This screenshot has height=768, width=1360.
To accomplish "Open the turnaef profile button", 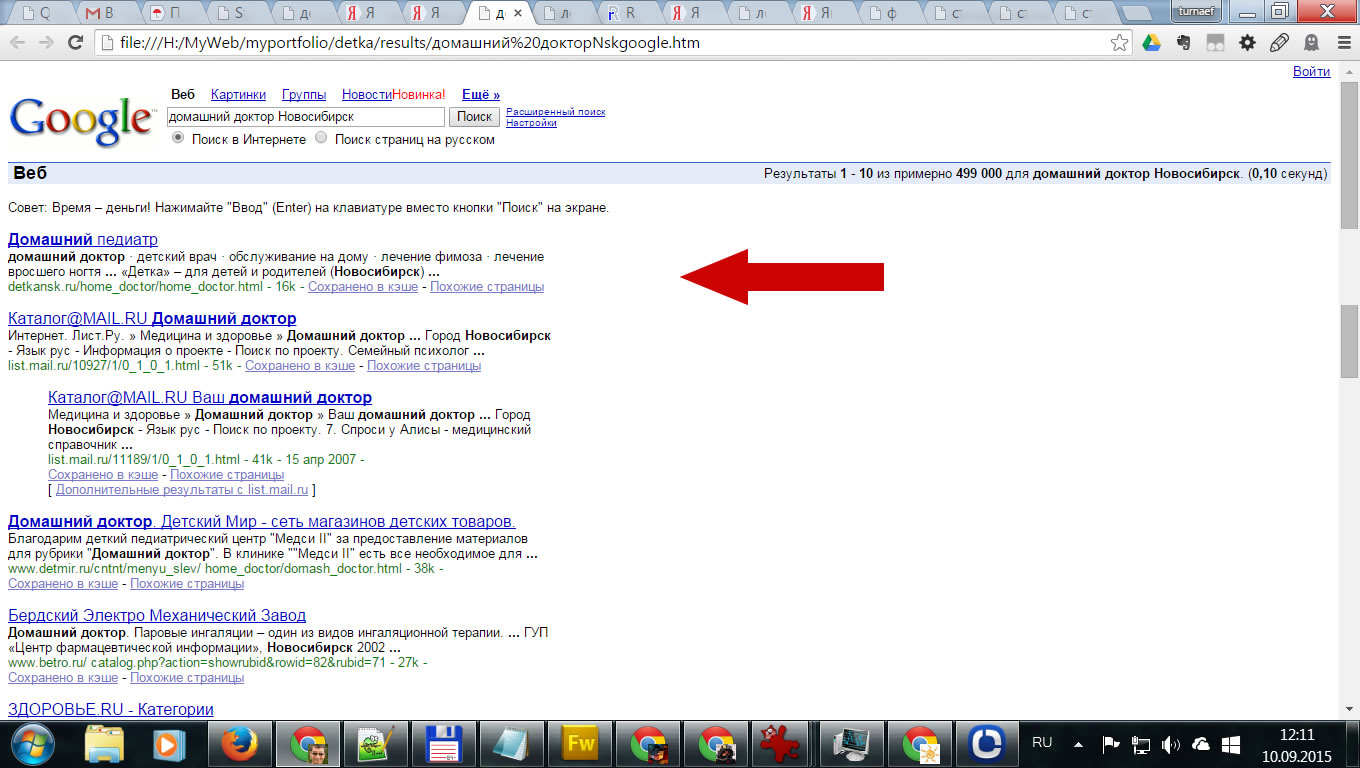I will point(1198,10).
